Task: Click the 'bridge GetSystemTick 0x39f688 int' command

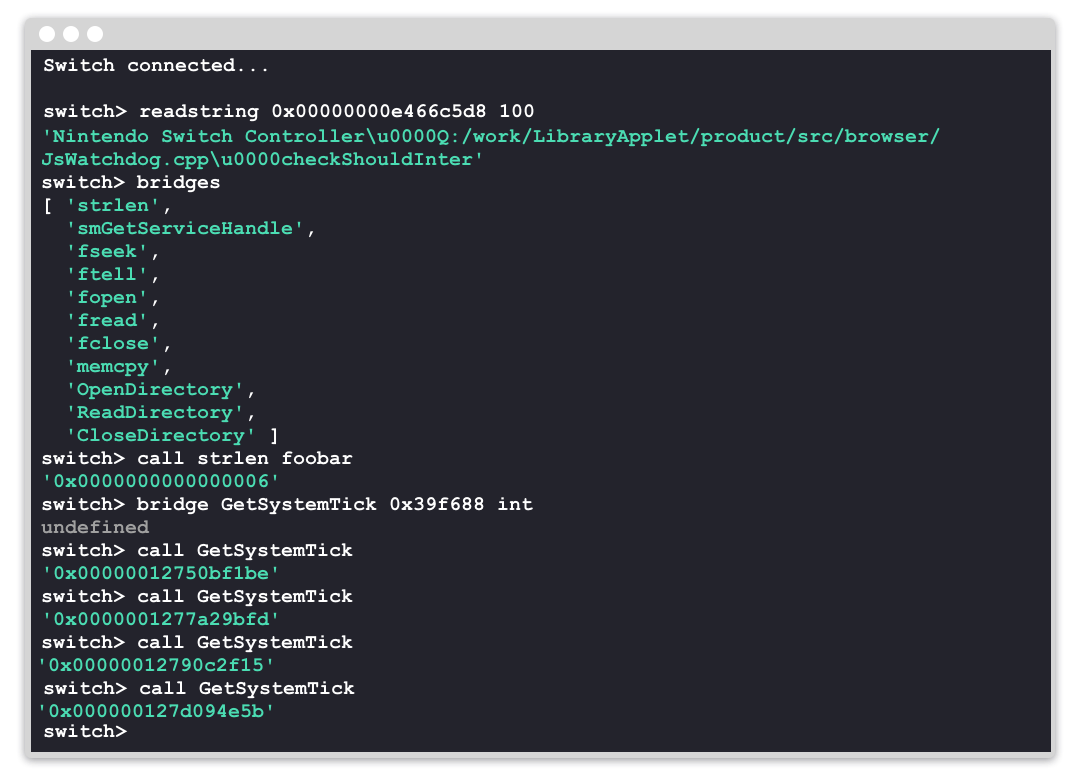Action: coord(334,505)
